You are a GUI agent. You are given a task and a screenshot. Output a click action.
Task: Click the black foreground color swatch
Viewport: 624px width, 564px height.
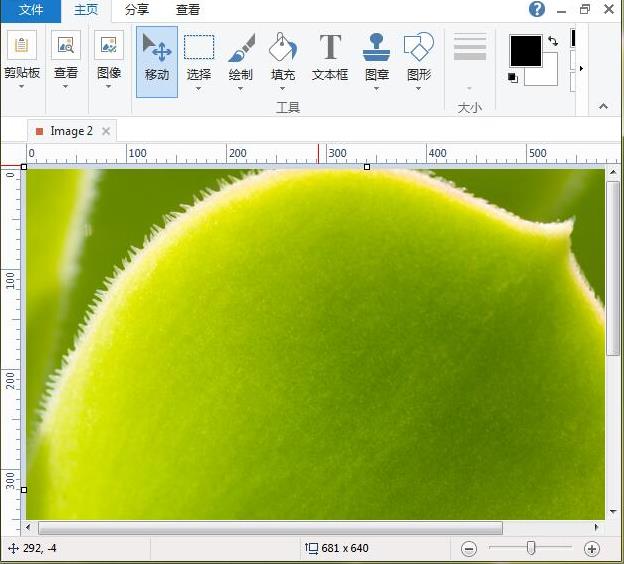click(526, 51)
